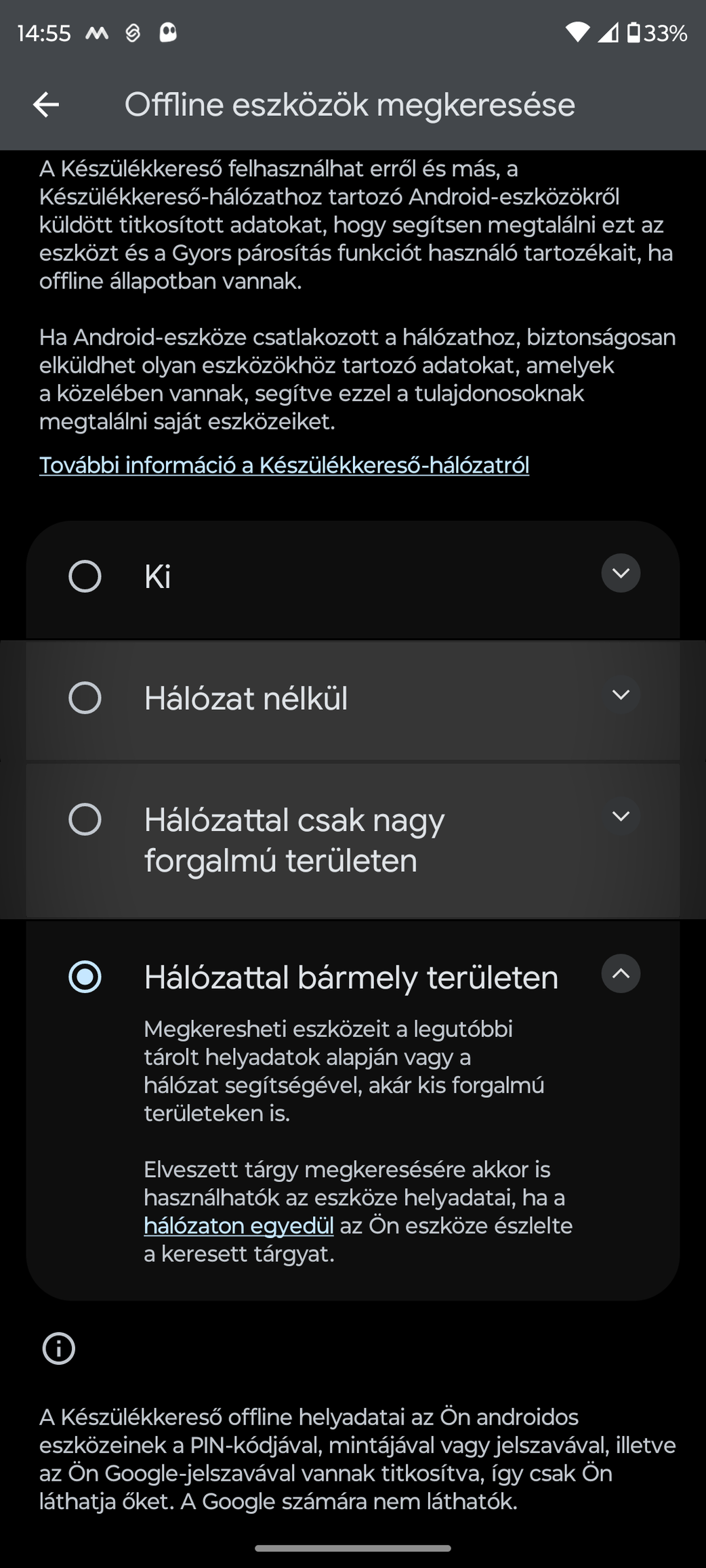706x1568 pixels.
Task: Tap the Wi-Fi icon in the status bar
Action: [x=577, y=32]
